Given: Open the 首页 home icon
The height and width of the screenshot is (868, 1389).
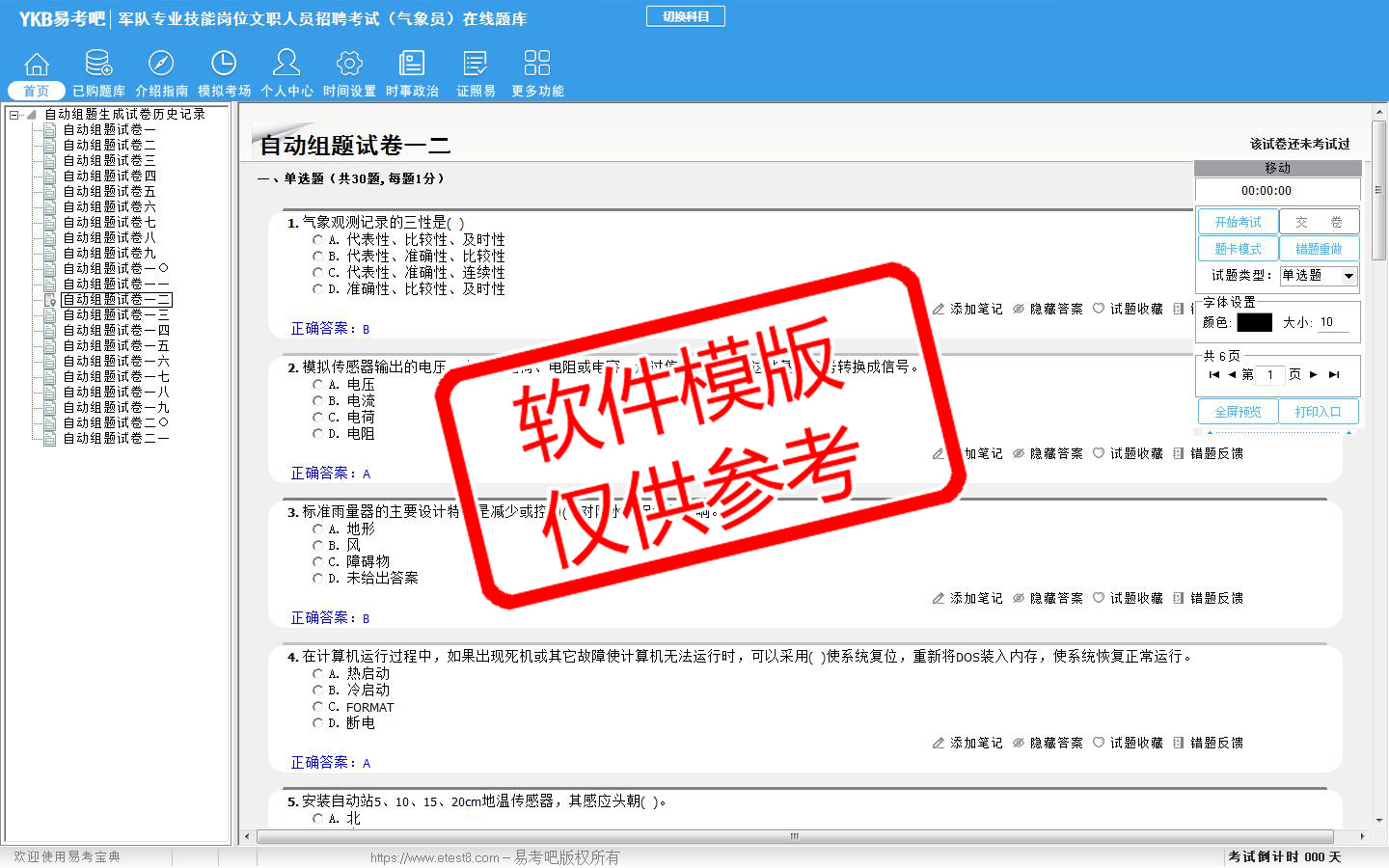Looking at the screenshot, I should tap(37, 64).
